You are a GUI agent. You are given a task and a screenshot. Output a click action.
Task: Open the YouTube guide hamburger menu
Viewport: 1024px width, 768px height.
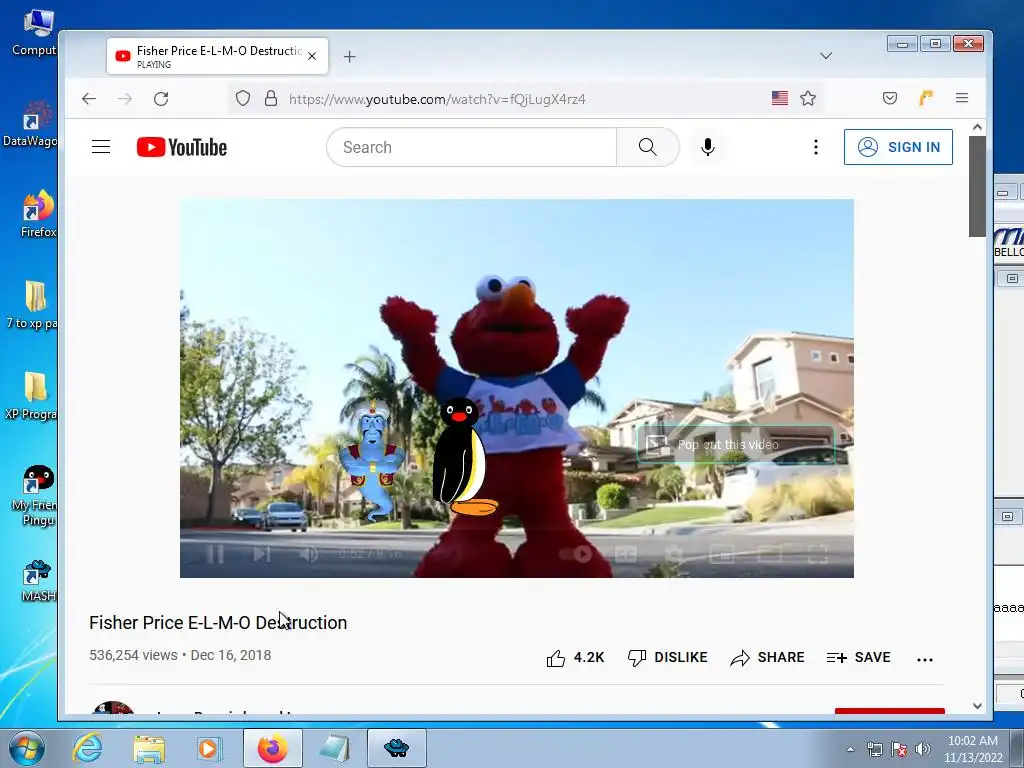(101, 147)
